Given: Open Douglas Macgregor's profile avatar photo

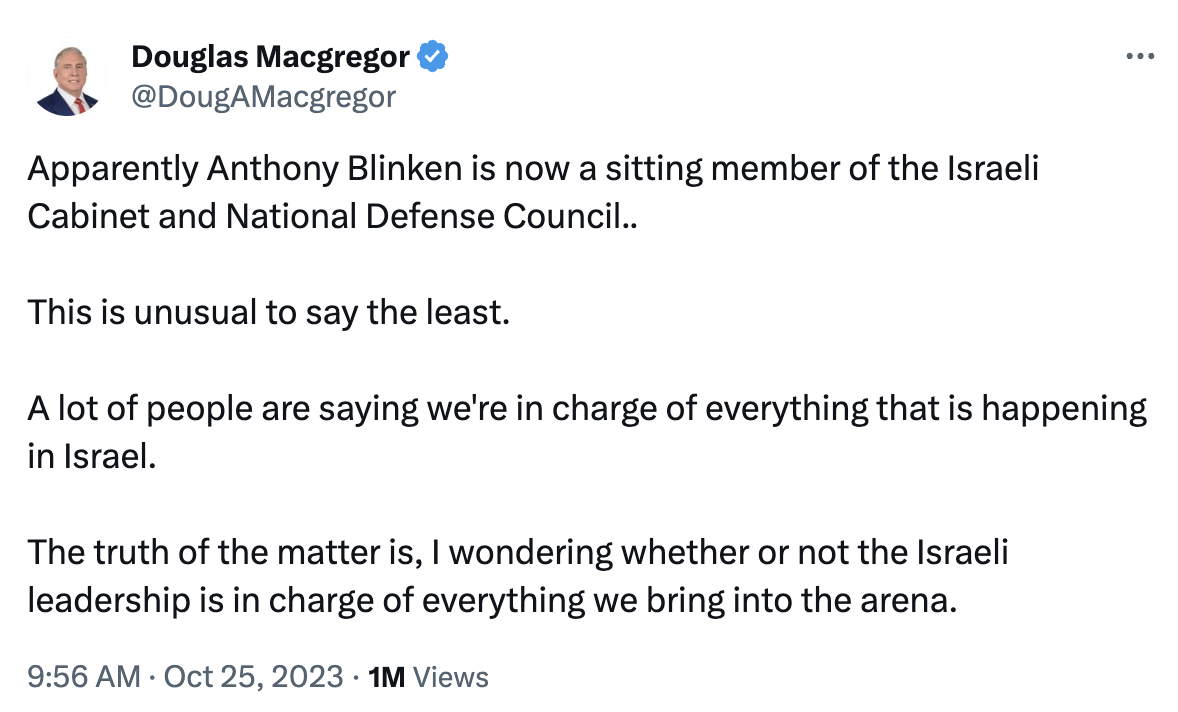Looking at the screenshot, I should 68,80.
